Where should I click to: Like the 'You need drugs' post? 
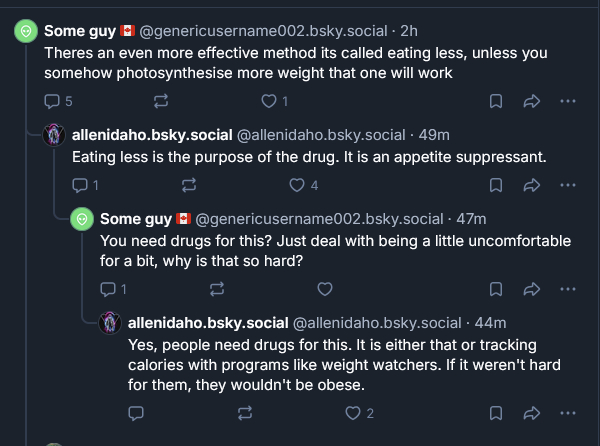[324, 289]
